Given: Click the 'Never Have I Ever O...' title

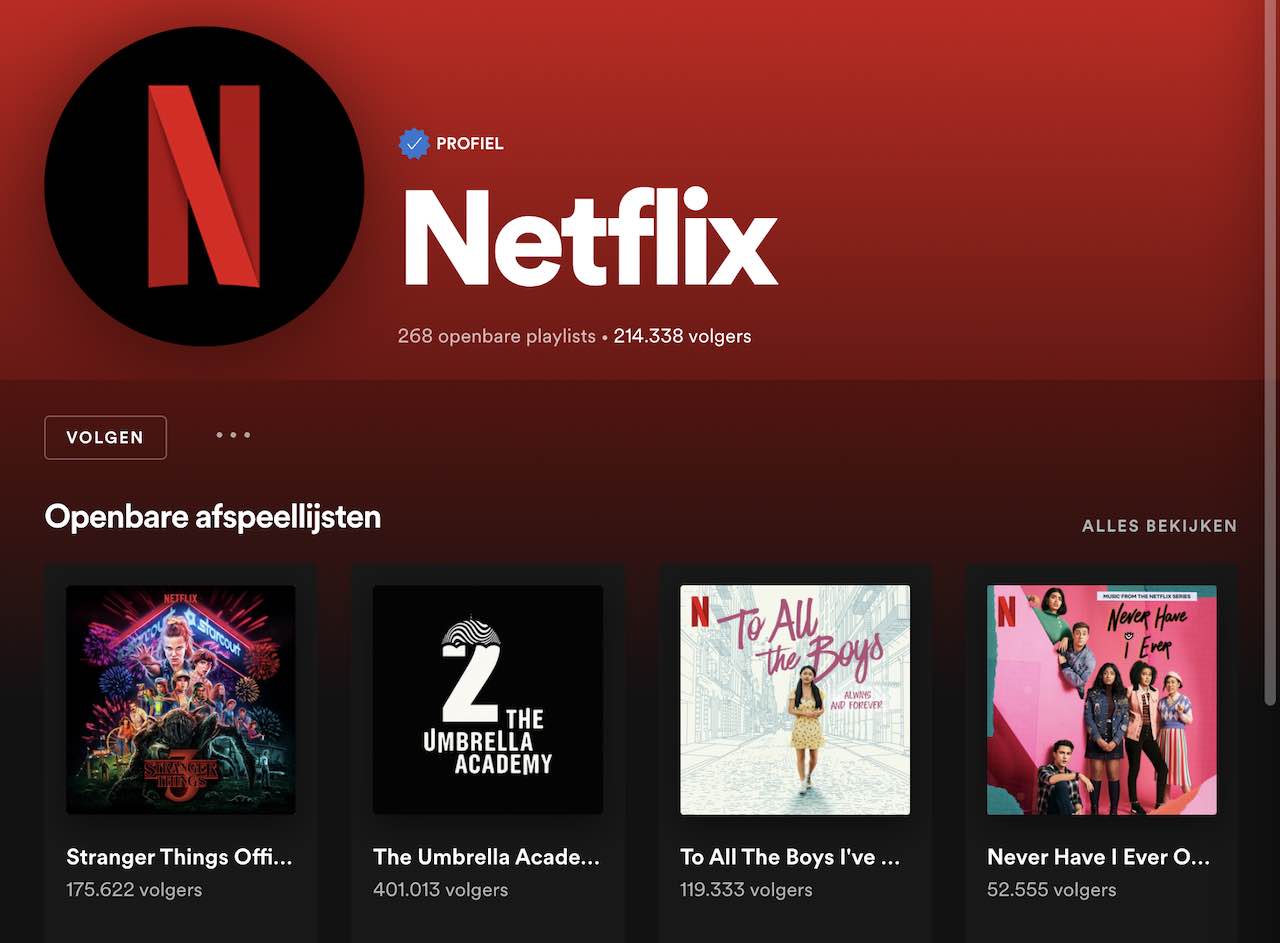Looking at the screenshot, I should 1099,857.
